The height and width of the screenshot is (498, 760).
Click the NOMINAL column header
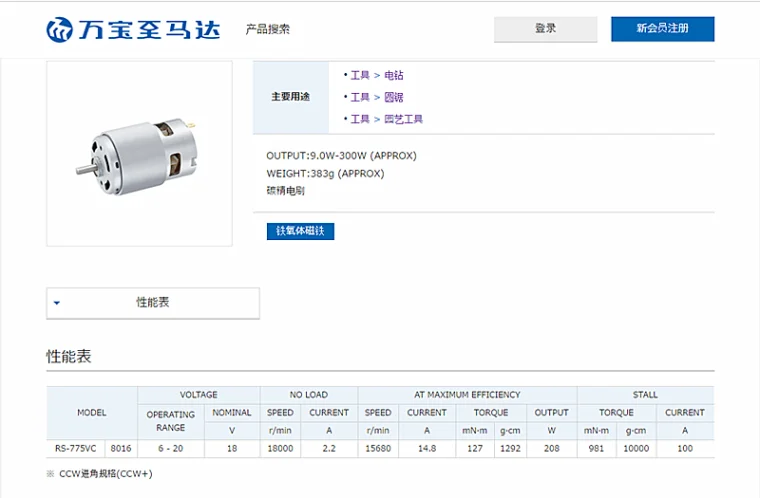[x=232, y=413]
